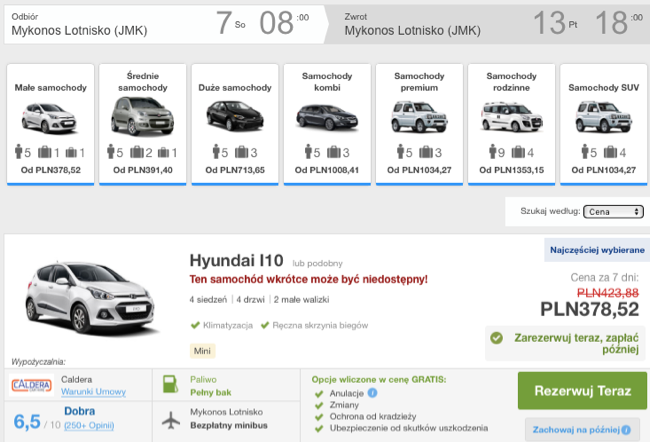Select the Małe samochody category card

tap(51, 124)
